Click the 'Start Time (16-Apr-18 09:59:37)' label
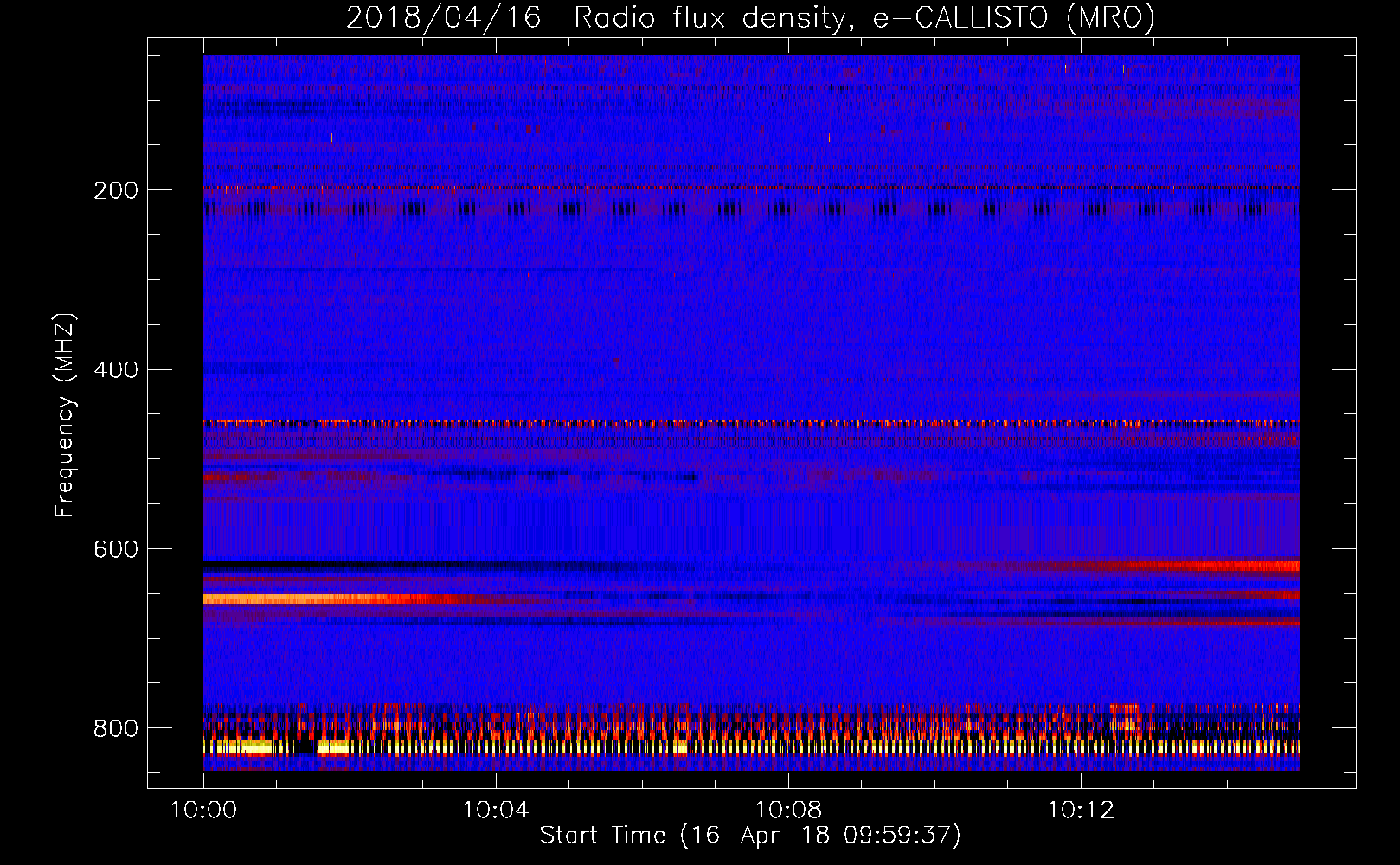The image size is (1400, 865). 750,835
